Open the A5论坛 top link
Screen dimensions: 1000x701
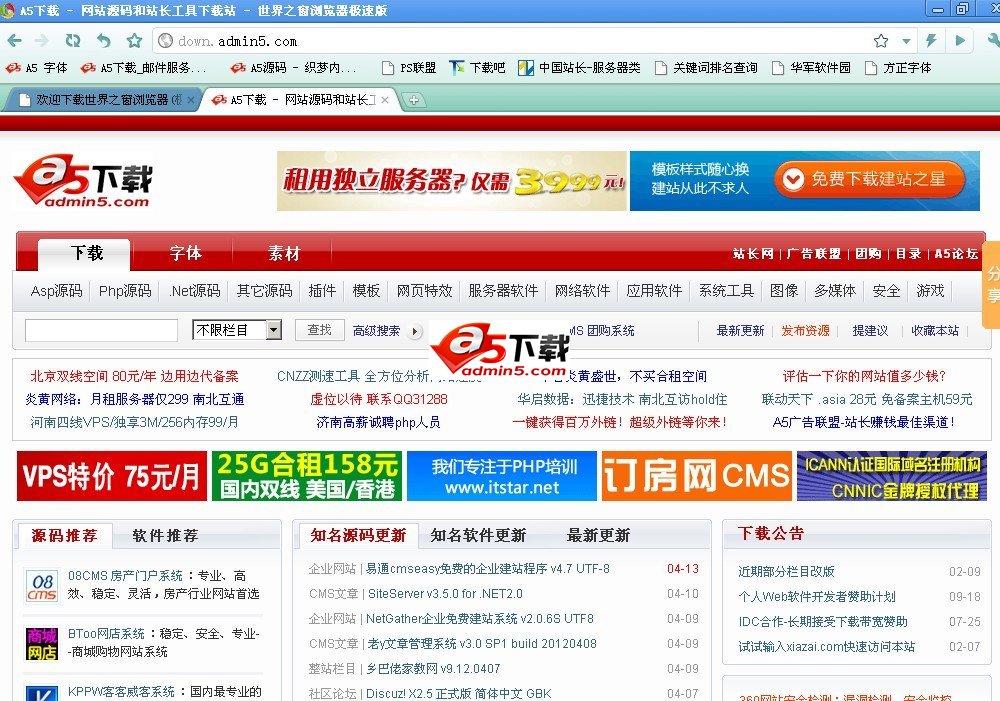[956, 254]
